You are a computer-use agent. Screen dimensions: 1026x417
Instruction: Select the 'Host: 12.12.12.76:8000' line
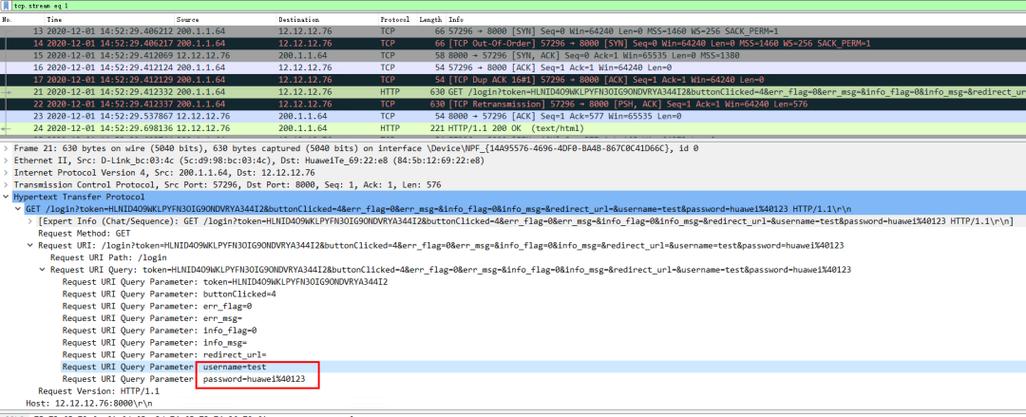[89, 403]
